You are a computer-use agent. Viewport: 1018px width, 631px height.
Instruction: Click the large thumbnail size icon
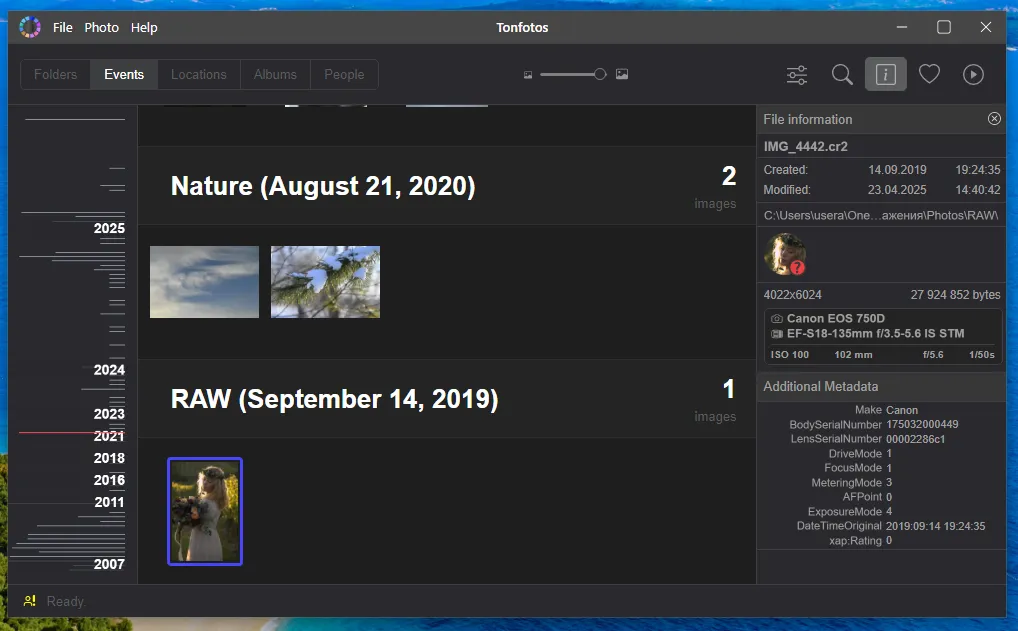coord(622,74)
